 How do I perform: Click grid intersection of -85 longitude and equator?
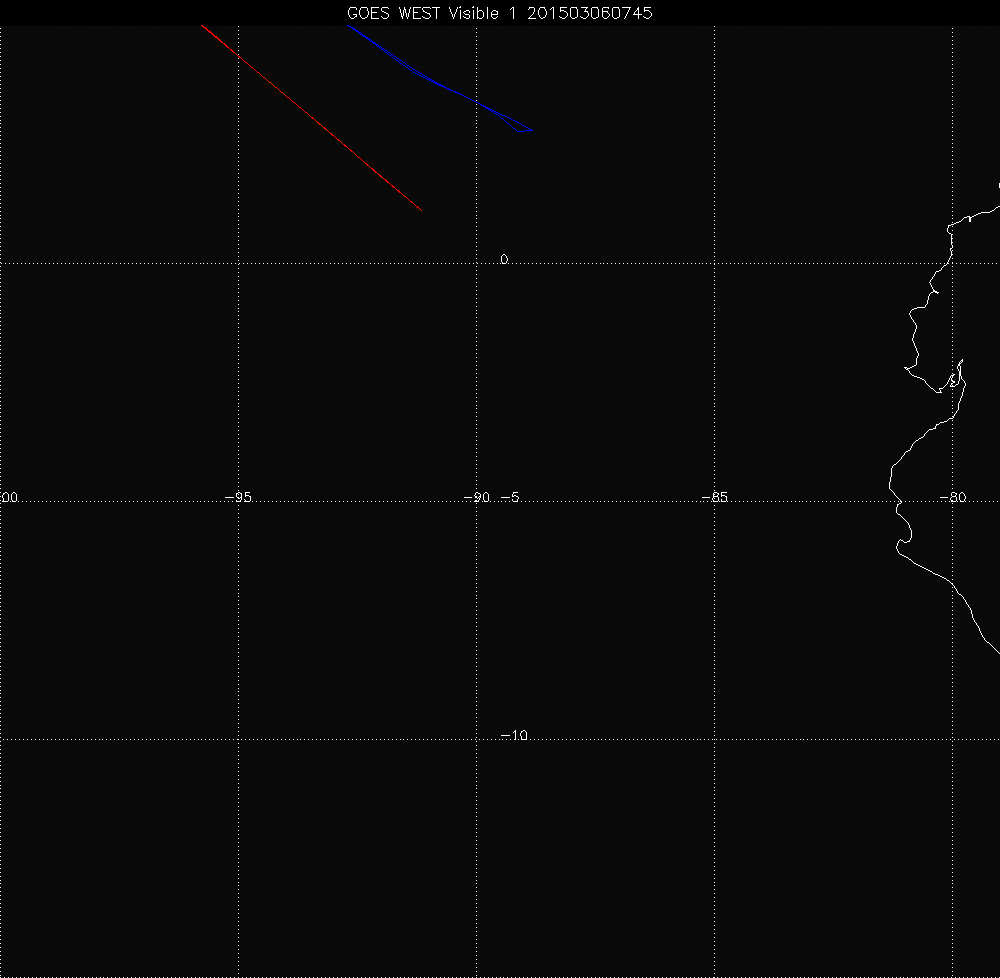[x=715, y=263]
